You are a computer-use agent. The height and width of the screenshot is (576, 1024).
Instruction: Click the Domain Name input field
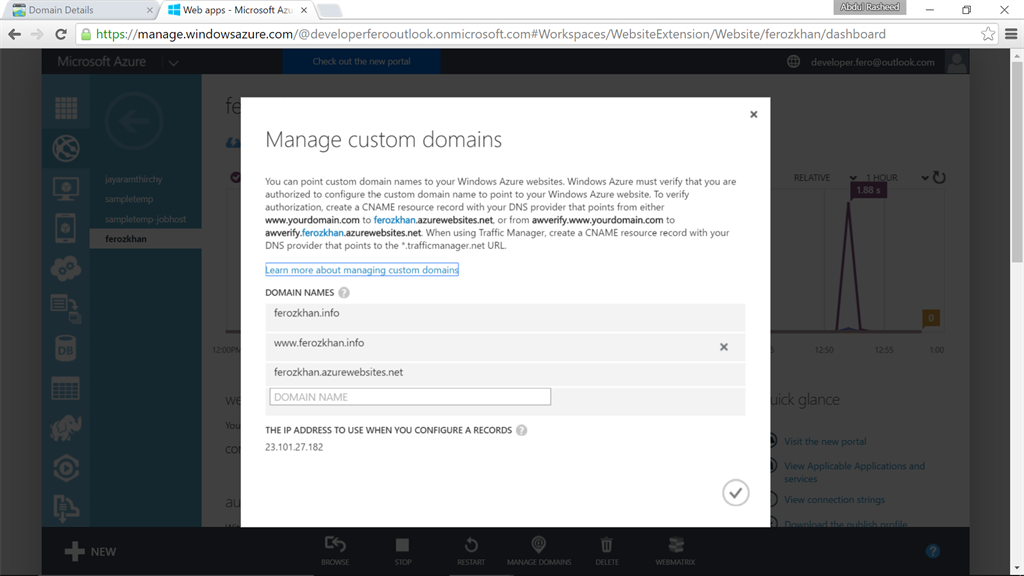click(x=410, y=397)
